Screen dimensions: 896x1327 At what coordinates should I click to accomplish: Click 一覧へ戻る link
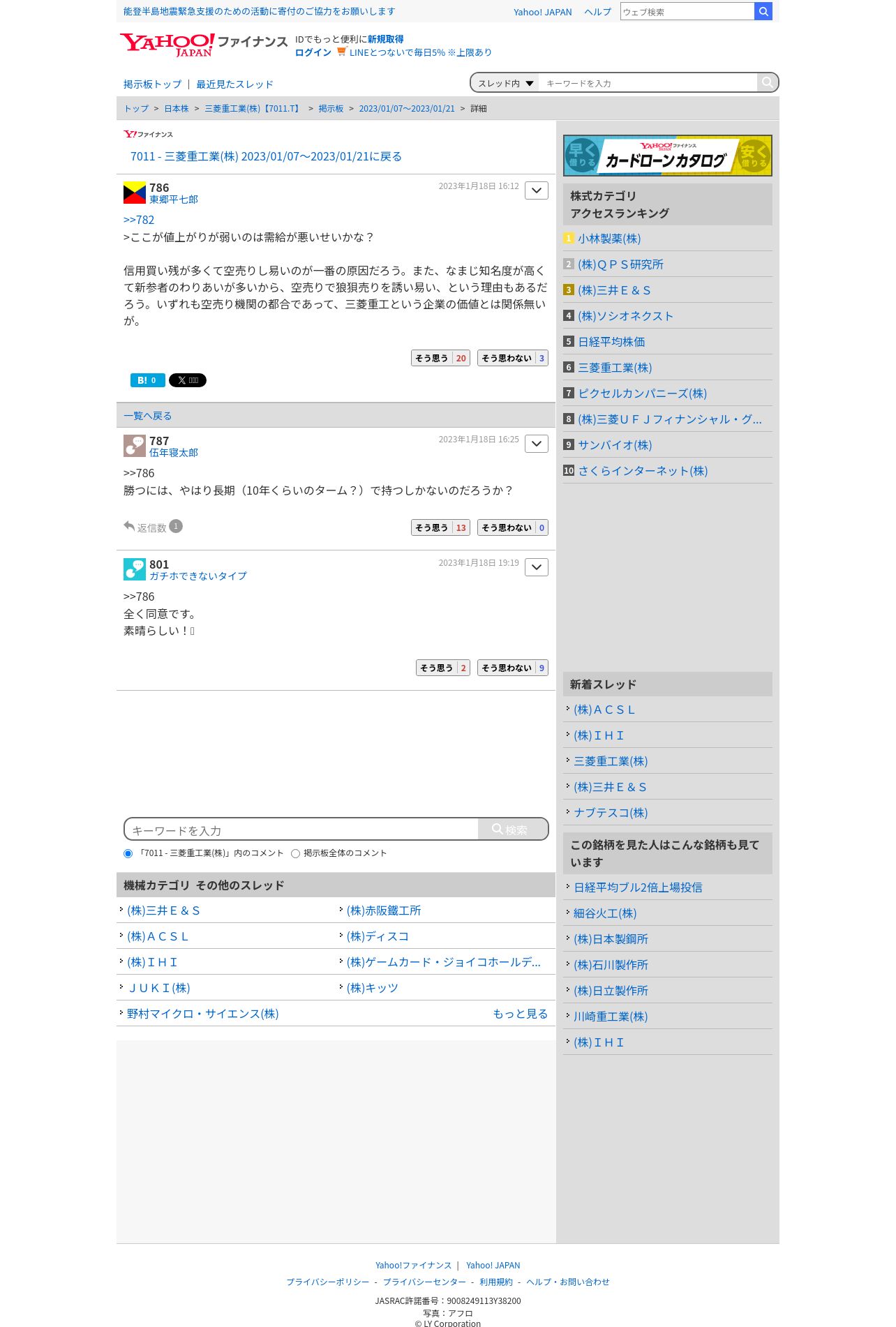(x=147, y=416)
